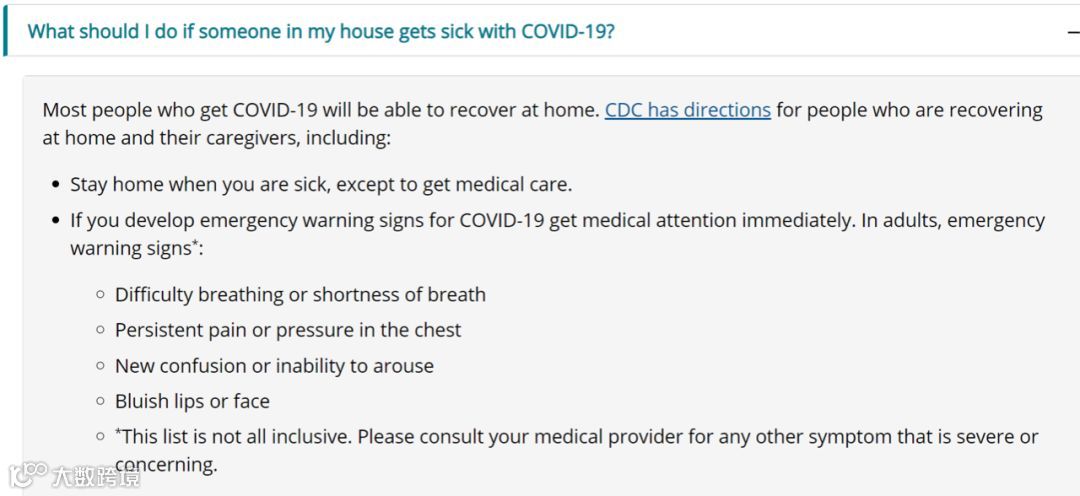1080x496 pixels.
Task: Click the 'Stay home when you are sick' bullet text
Action: tap(321, 185)
